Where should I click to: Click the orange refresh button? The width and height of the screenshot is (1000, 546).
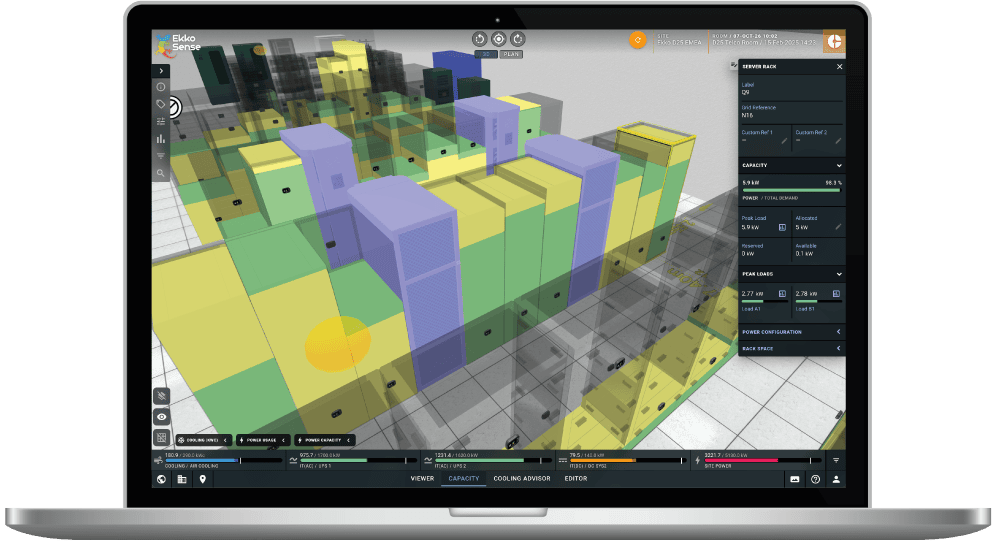click(638, 40)
